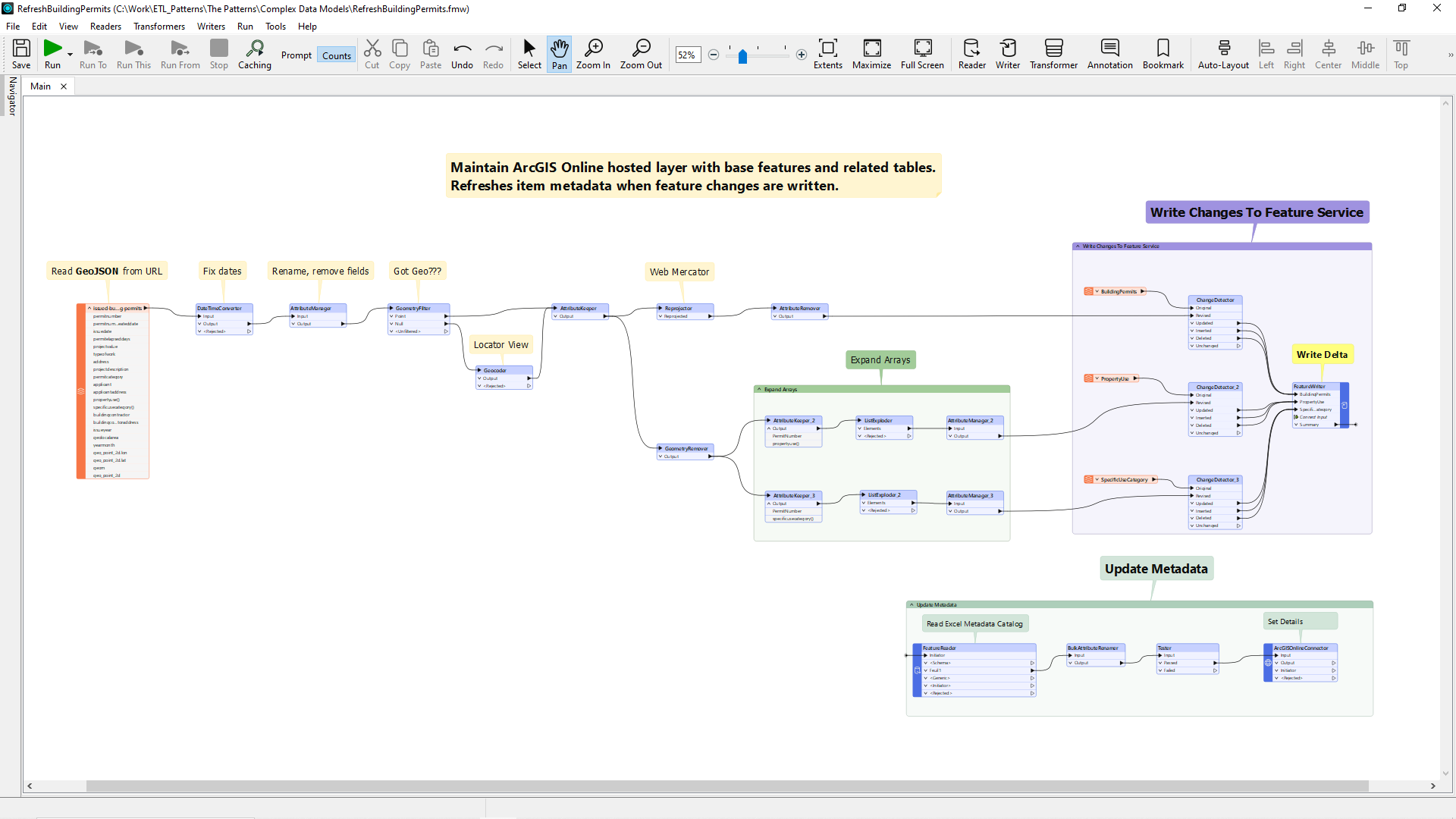This screenshot has width=1456, height=819.
Task: Toggle feature Caching on
Action: (254, 53)
